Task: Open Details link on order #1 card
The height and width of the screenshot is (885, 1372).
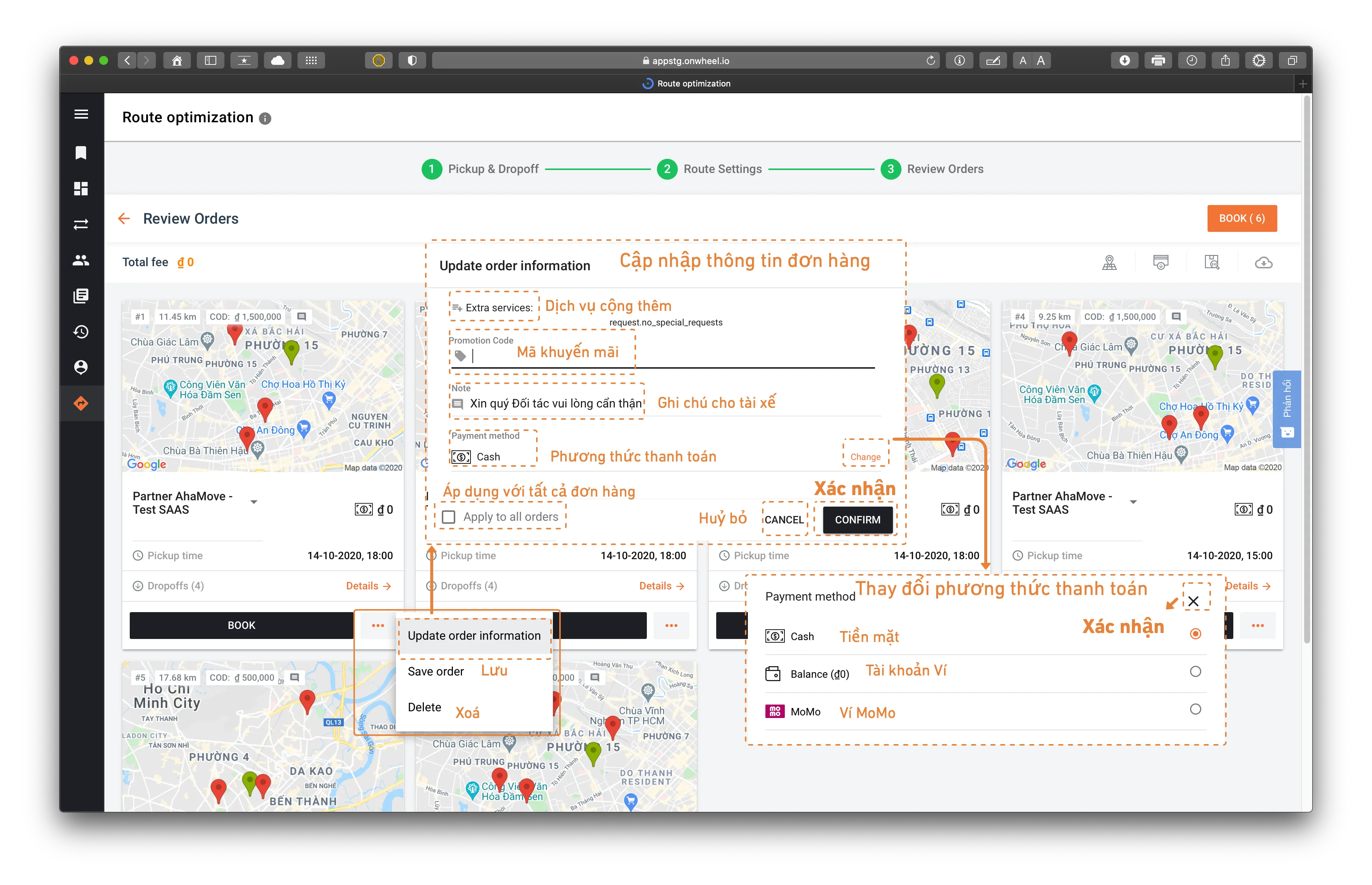Action: (x=368, y=586)
